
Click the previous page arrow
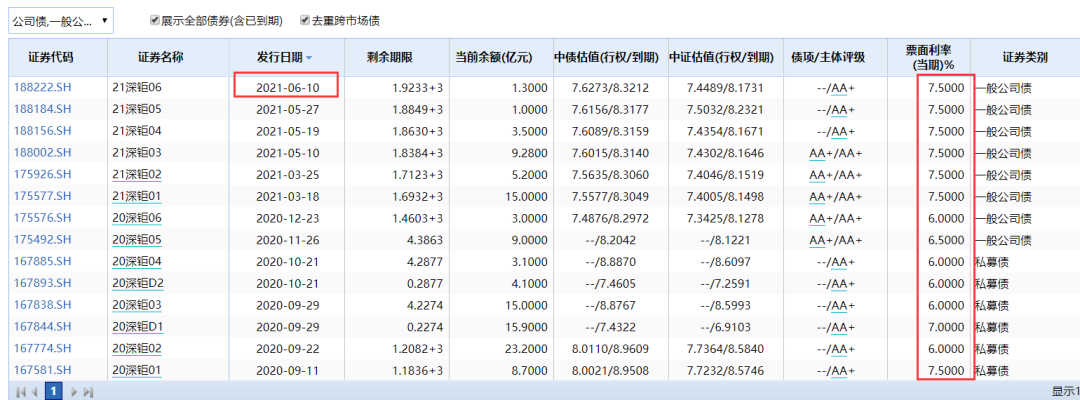(34, 391)
